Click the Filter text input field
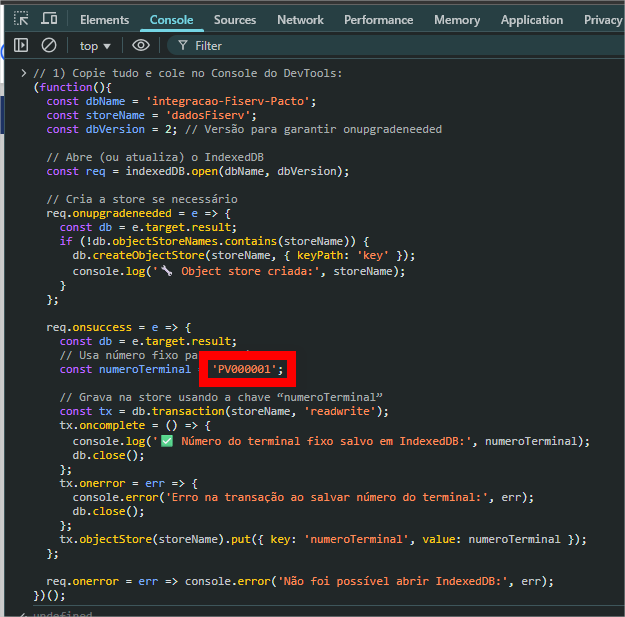The image size is (625, 617). tap(400, 45)
